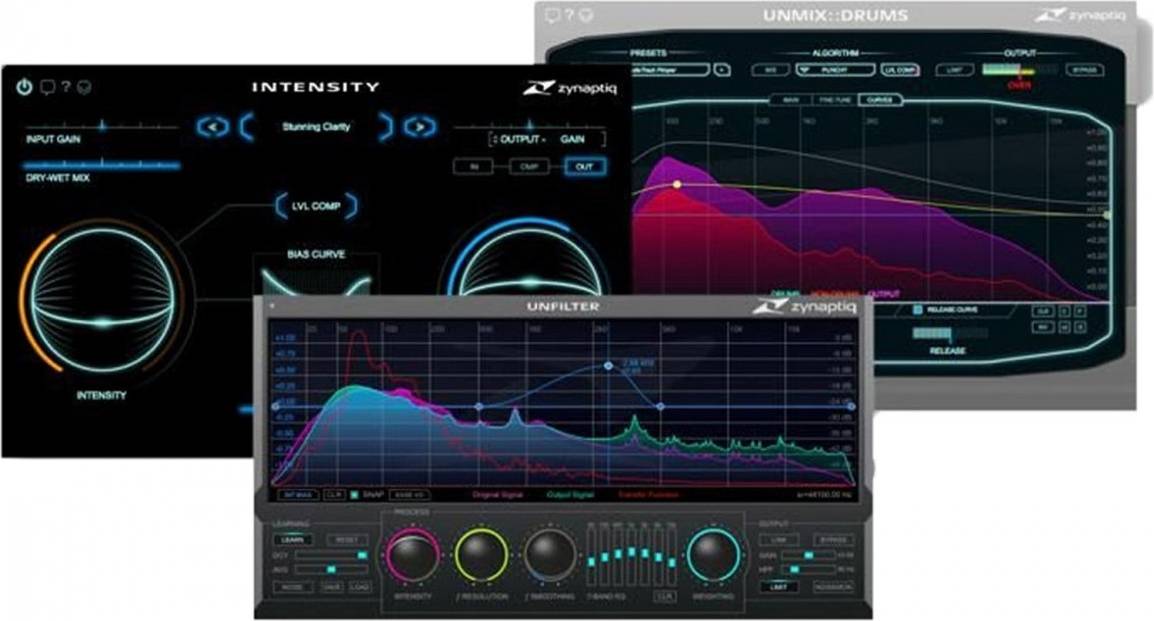Open the Punchy algorithm dropdown in Unmix Drums
This screenshot has height=621, width=1154.
(x=835, y=70)
